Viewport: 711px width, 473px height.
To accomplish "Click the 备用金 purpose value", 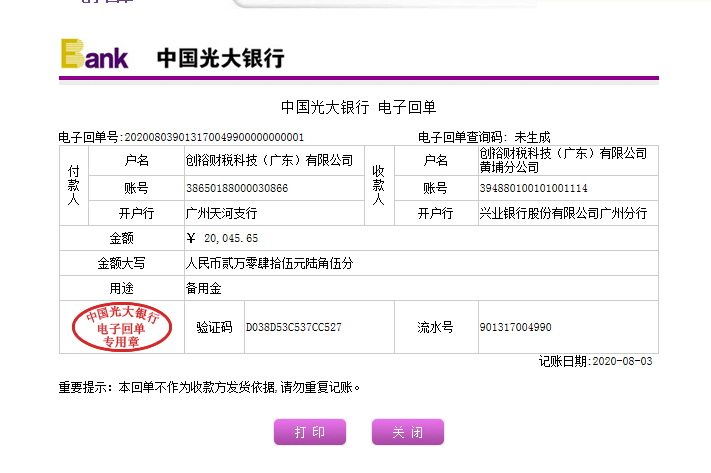I will (203, 288).
